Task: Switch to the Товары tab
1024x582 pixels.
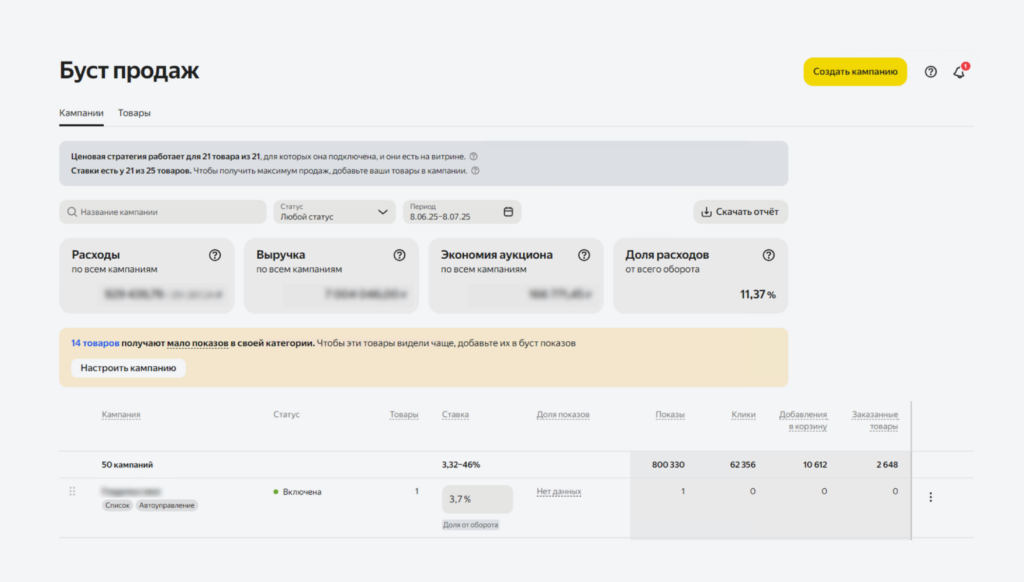Action: [x=134, y=113]
